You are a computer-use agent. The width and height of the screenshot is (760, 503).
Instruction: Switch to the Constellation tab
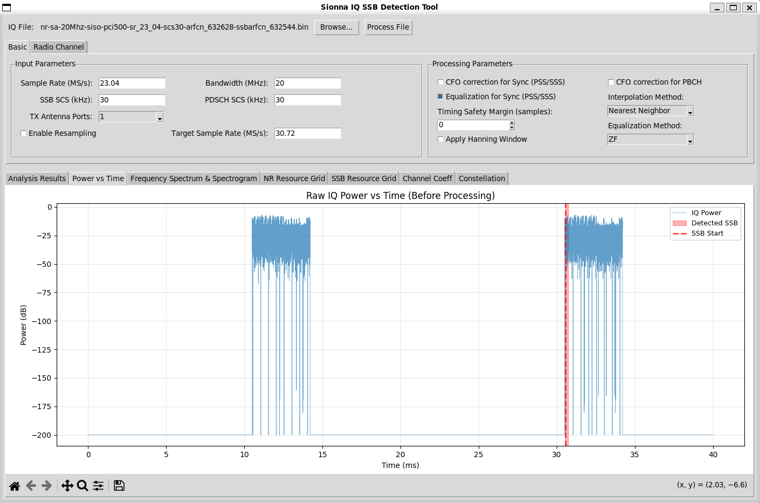click(x=481, y=179)
